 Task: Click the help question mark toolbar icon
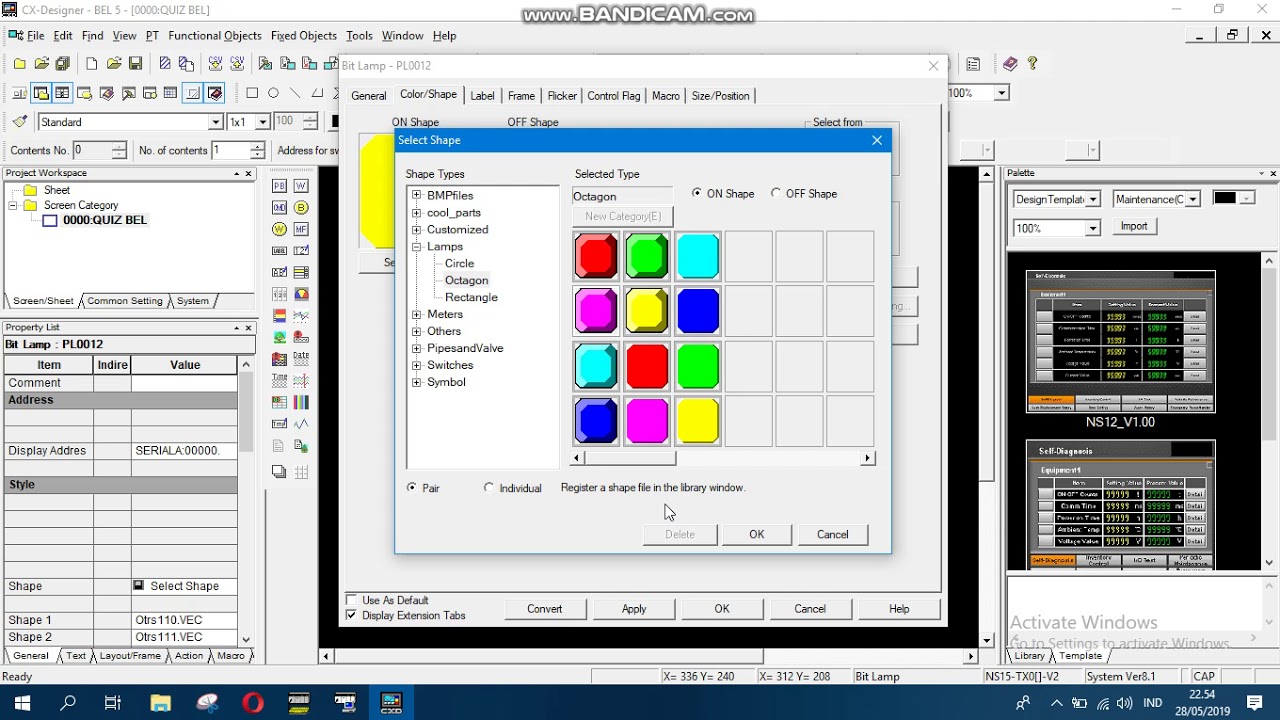pos(1032,64)
